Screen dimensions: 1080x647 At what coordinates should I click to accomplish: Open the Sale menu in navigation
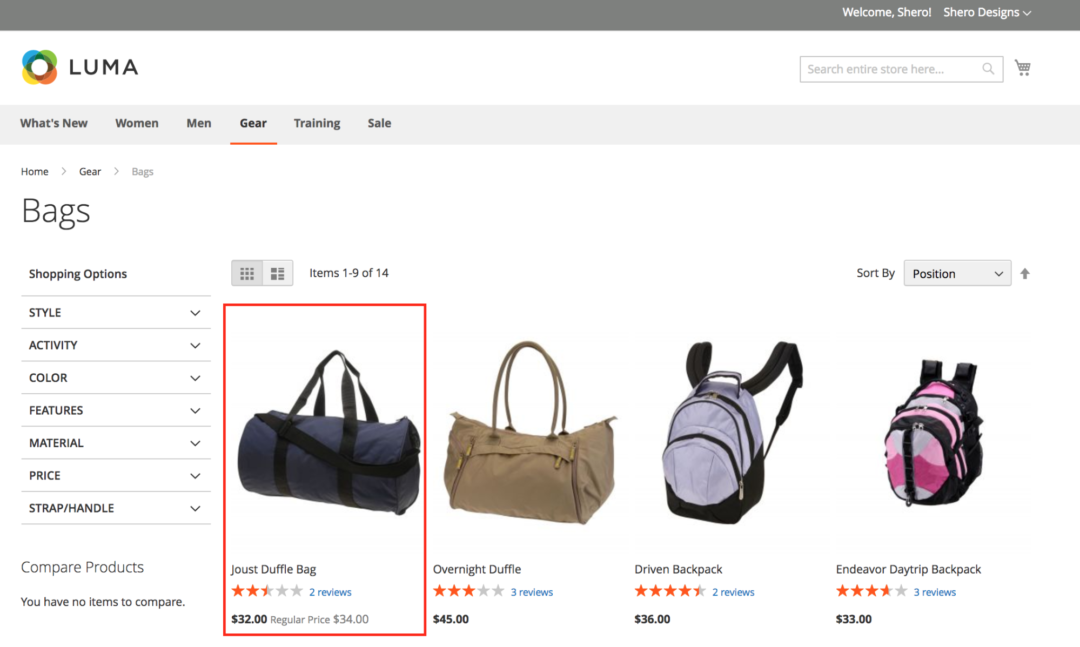[x=379, y=123]
